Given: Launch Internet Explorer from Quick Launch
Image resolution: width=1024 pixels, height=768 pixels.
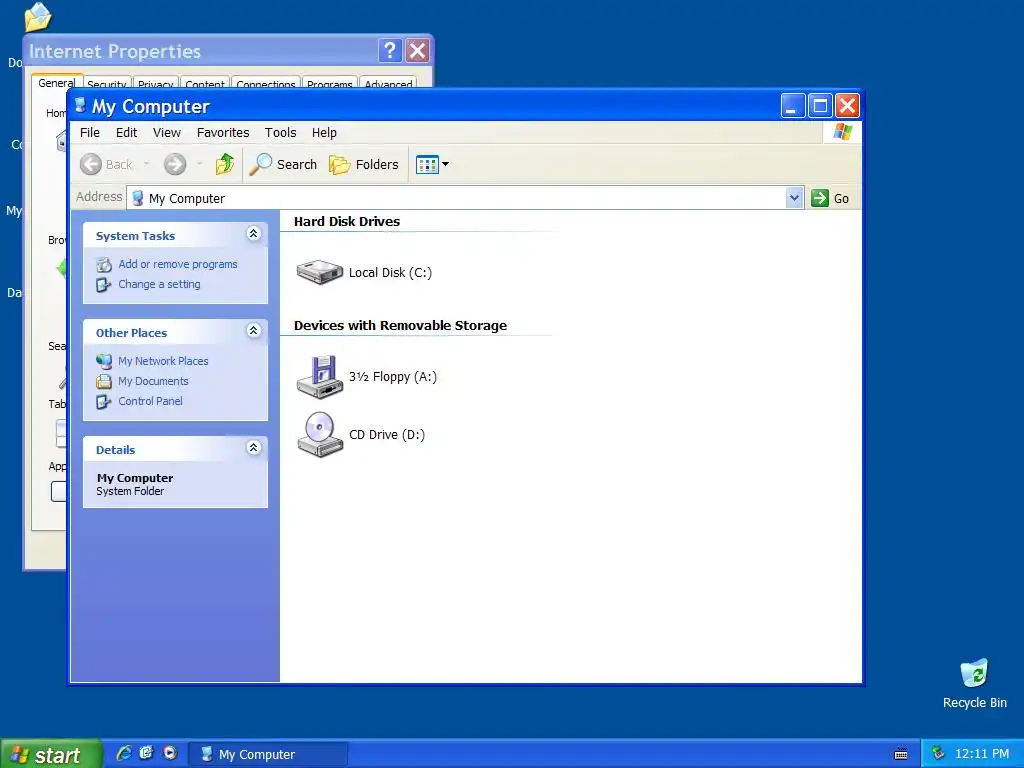Looking at the screenshot, I should click(x=123, y=753).
